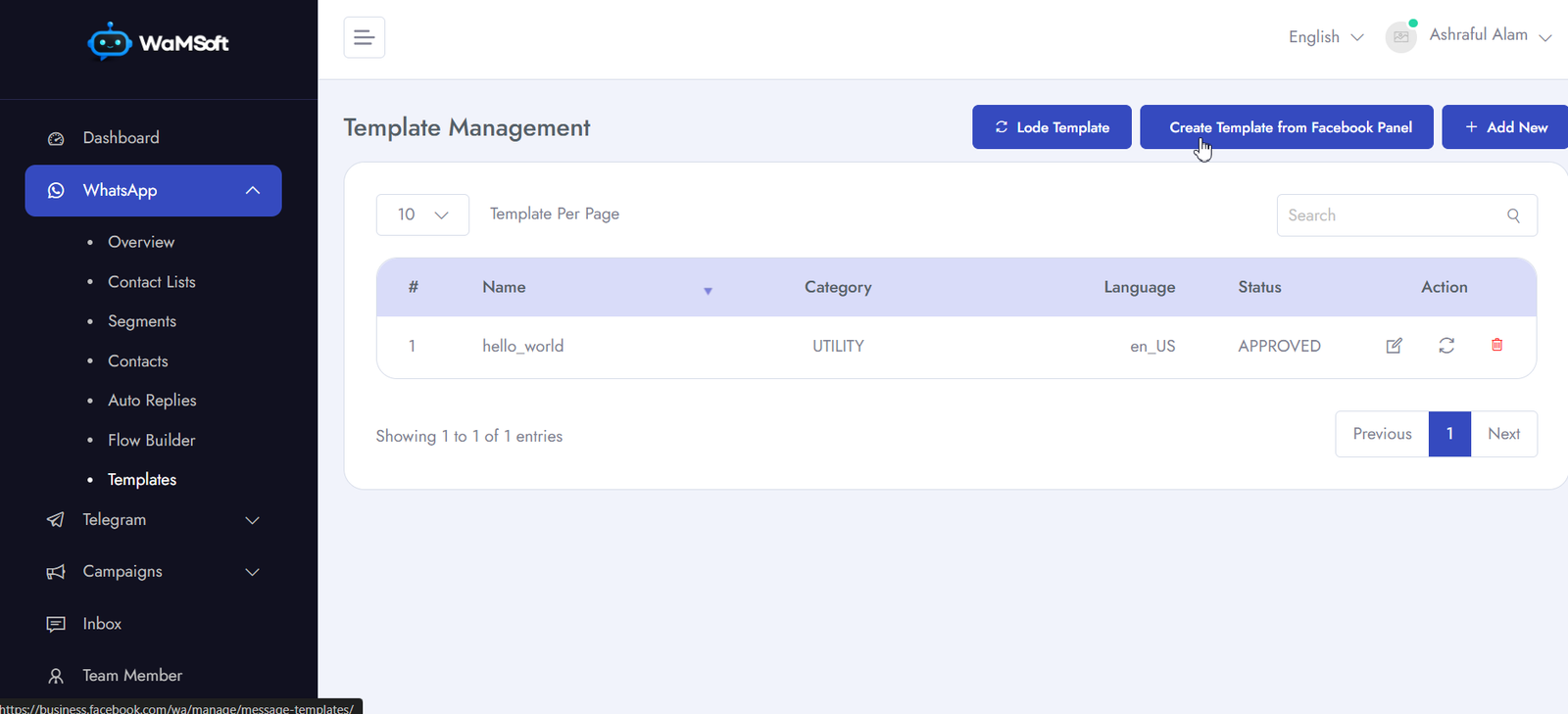The image size is (1568, 714).
Task: Click Create Template from Facebook Panel
Action: point(1287,127)
